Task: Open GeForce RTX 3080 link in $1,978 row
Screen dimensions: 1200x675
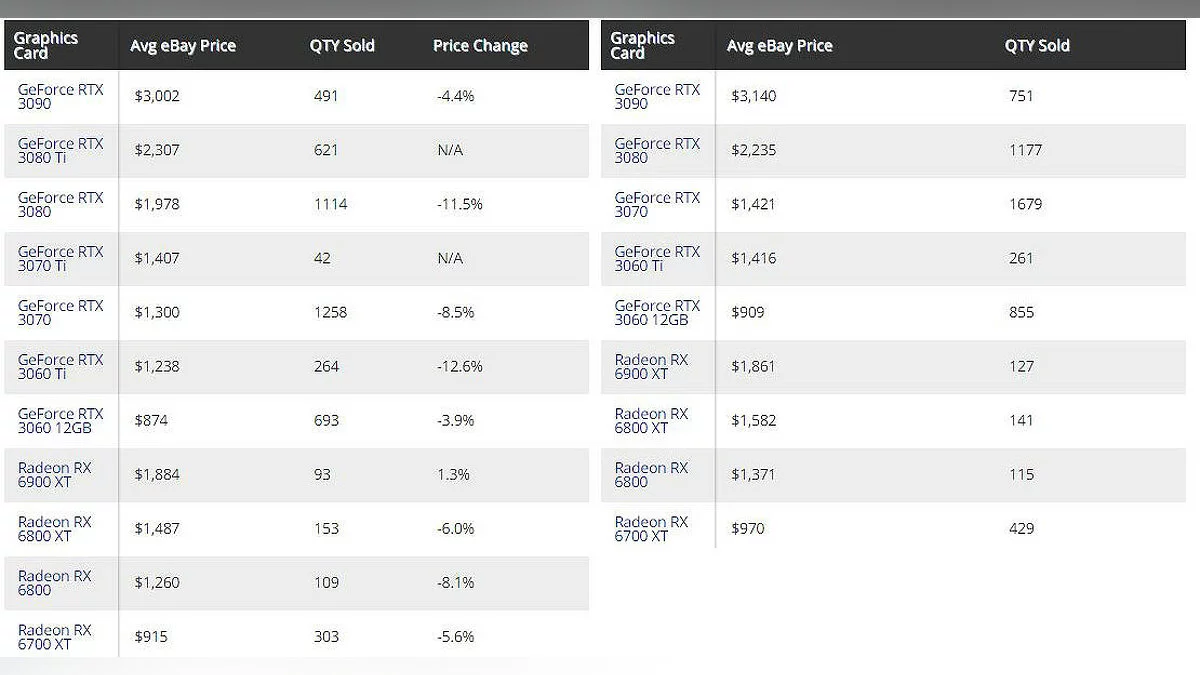Action: (x=60, y=205)
